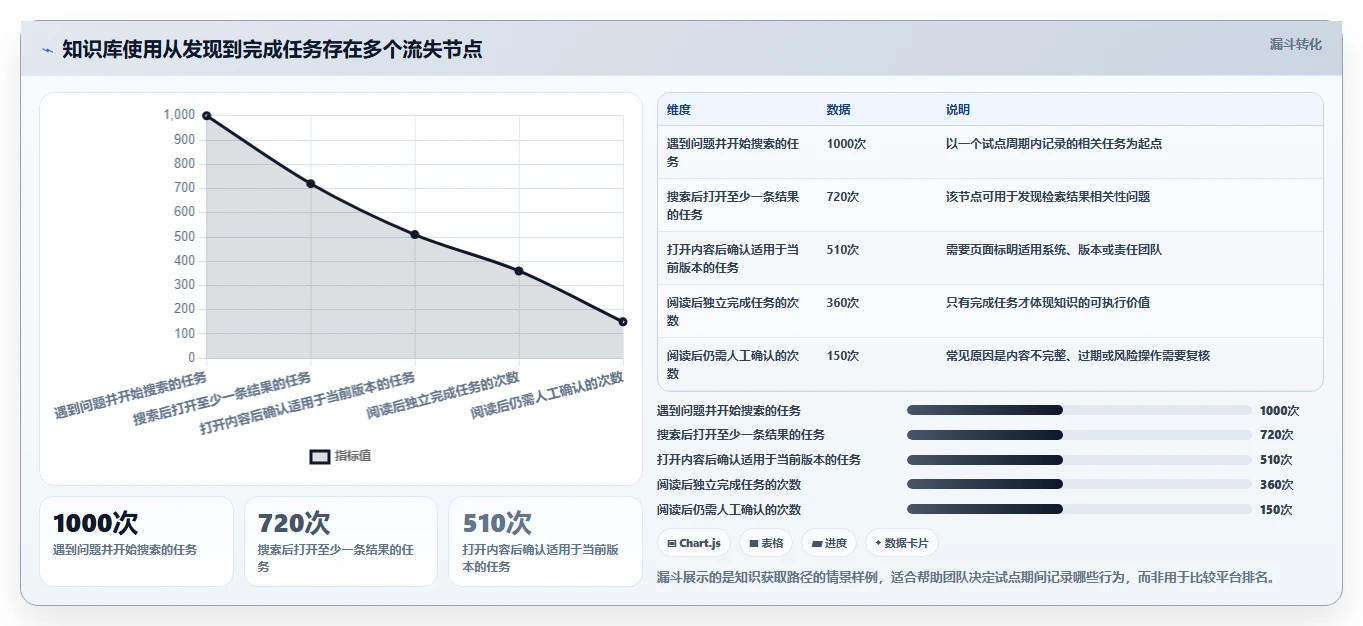Click x-axis label 阅读后独立完成任务的次数
This screenshot has width=1363, height=626.
tap(443, 396)
